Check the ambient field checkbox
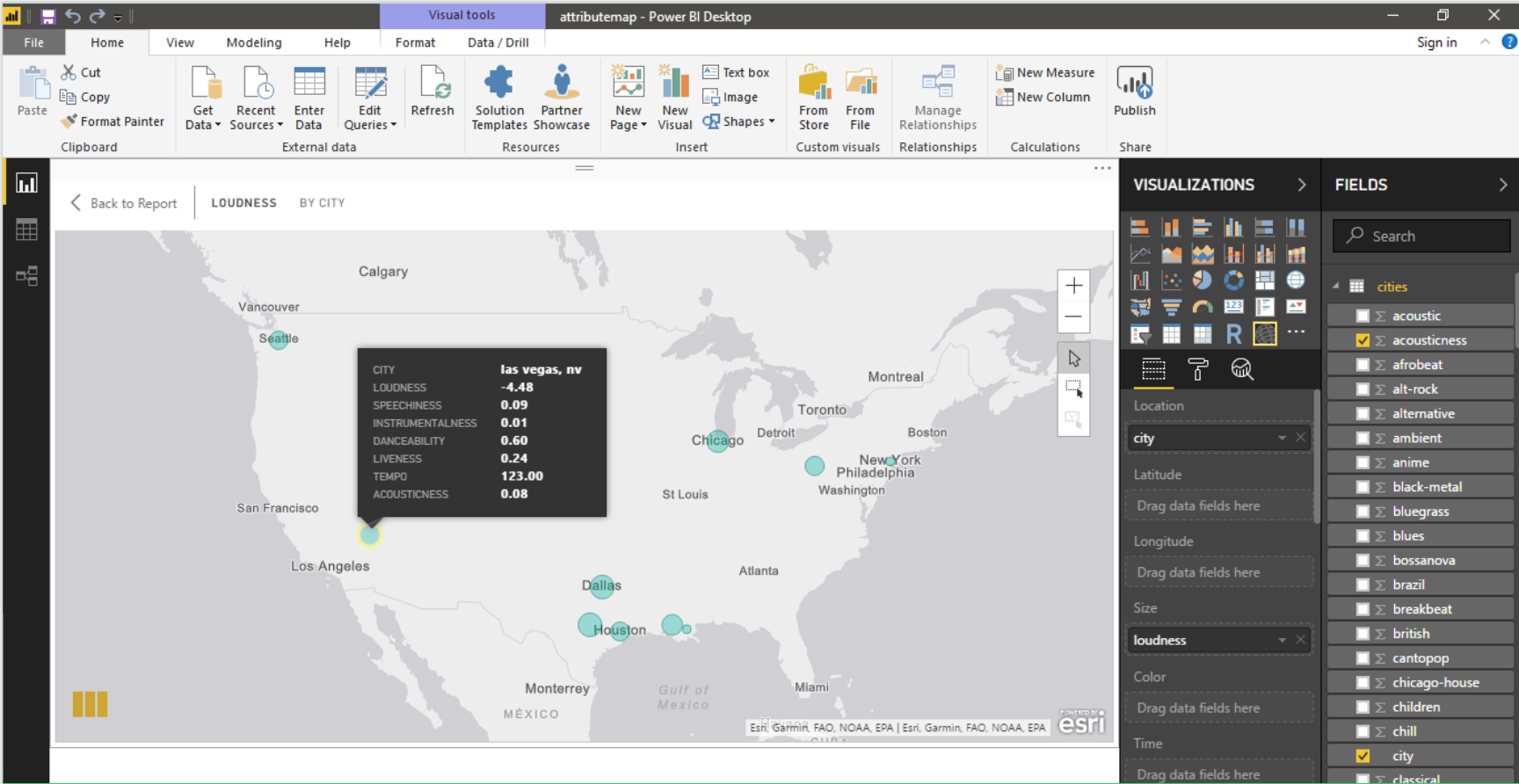 [x=1363, y=438]
